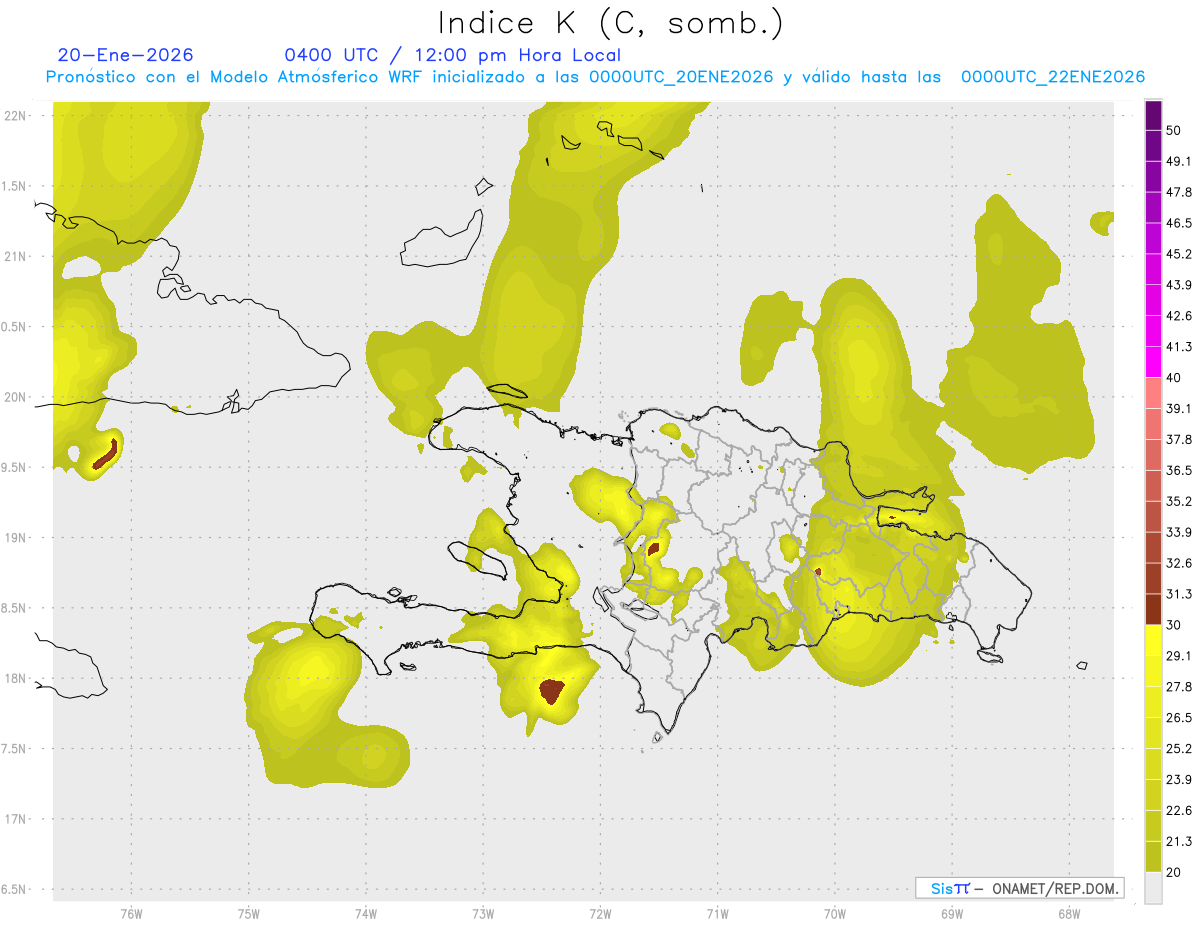1200x927 pixels.
Task: Select the date text "20-Ene-2026"
Action: (126, 55)
